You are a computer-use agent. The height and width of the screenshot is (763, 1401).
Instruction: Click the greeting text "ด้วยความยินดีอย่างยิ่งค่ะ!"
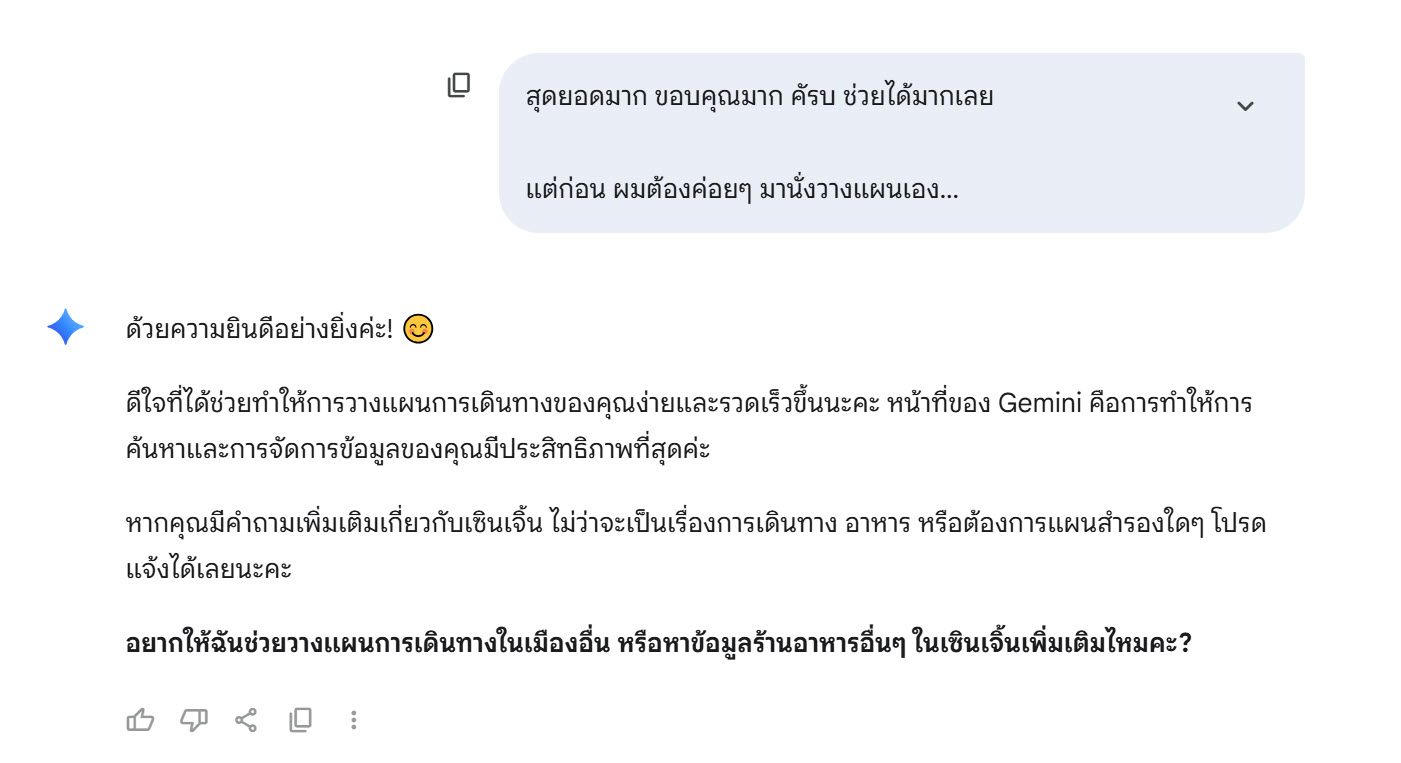point(260,329)
